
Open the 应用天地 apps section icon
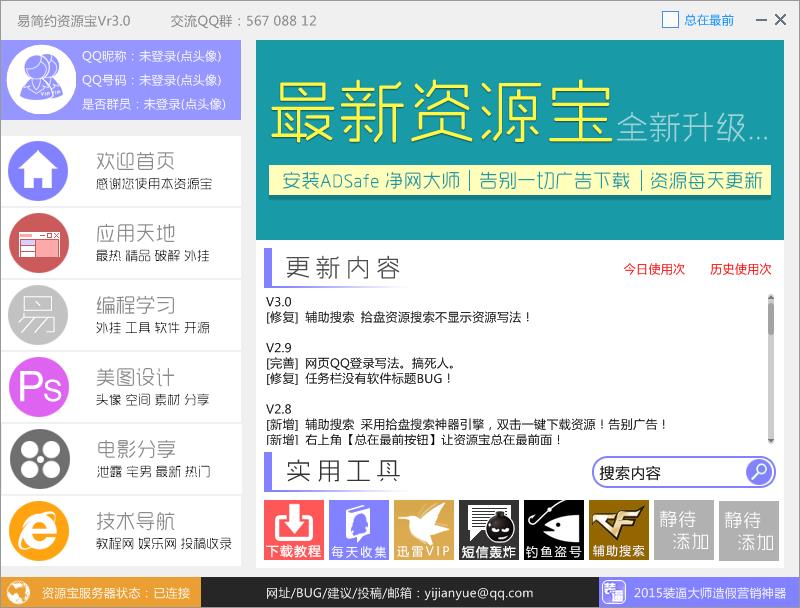38,243
